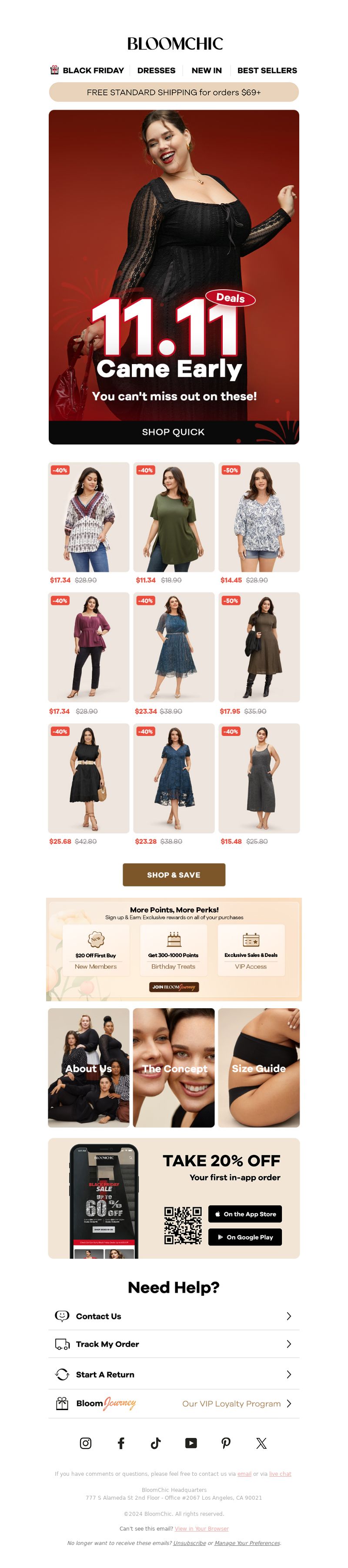Open the TikTok social icon
Viewport: 348px width, 1568px height.
(x=156, y=1443)
